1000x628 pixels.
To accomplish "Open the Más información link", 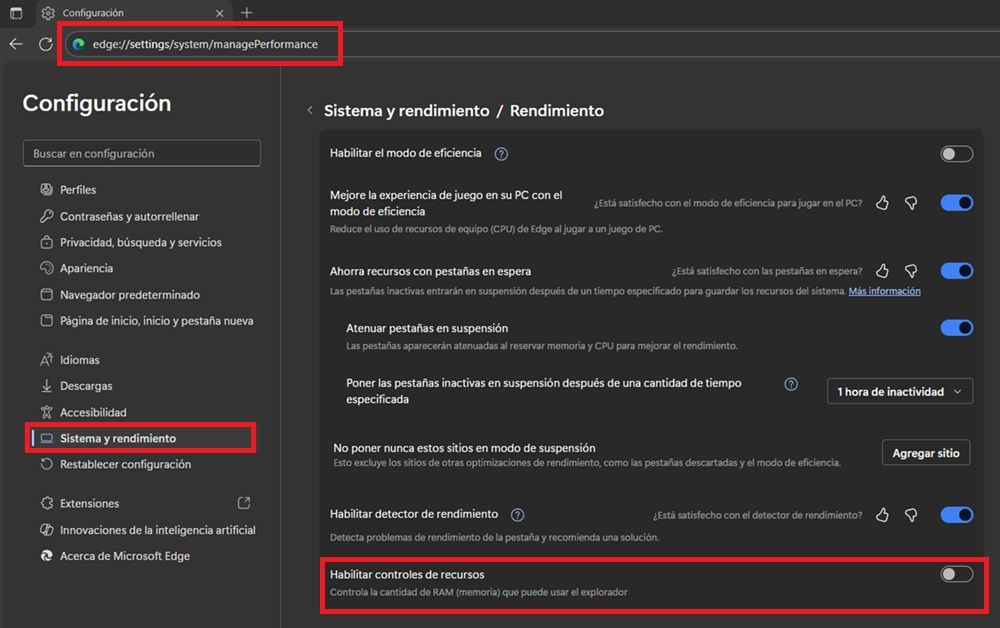I will (x=884, y=291).
